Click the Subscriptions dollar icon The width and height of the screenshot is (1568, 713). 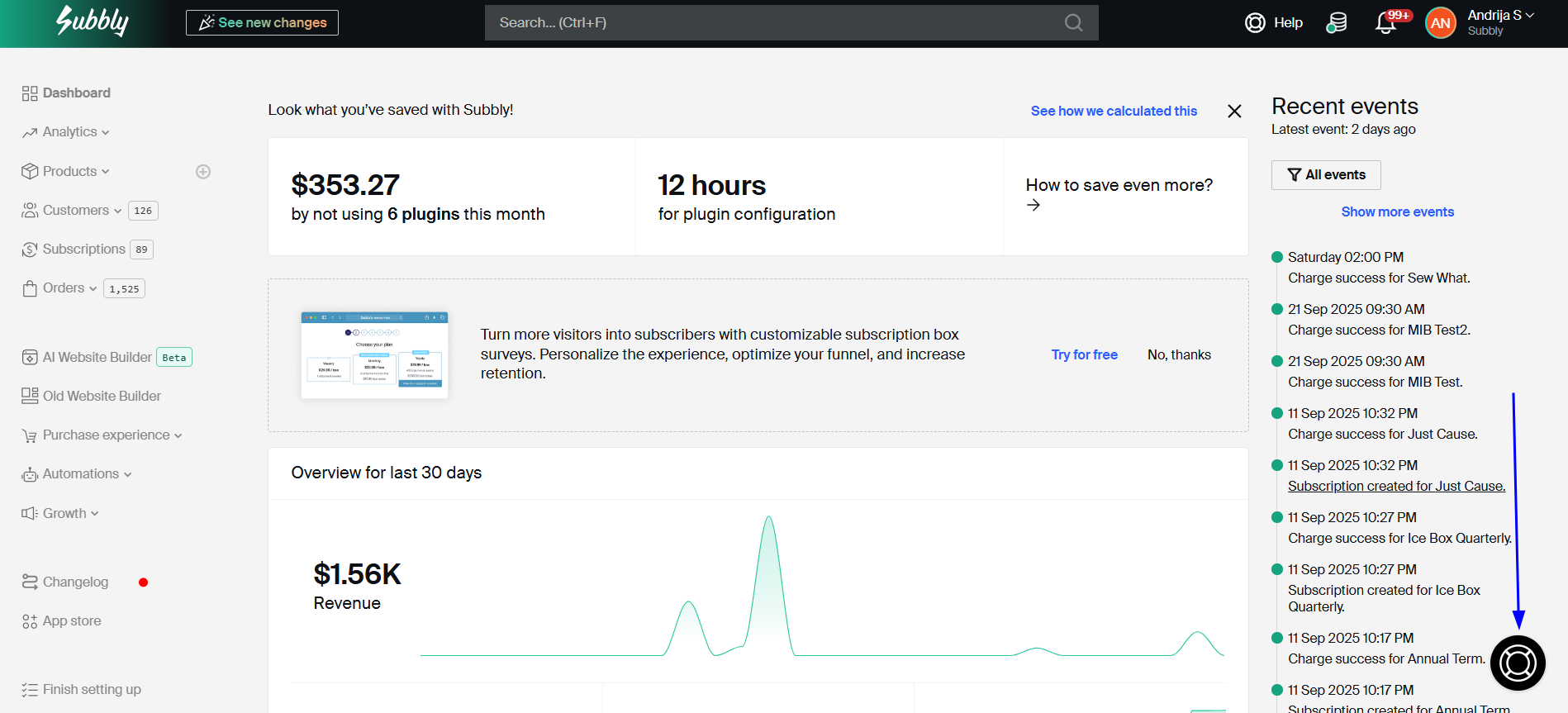30,250
